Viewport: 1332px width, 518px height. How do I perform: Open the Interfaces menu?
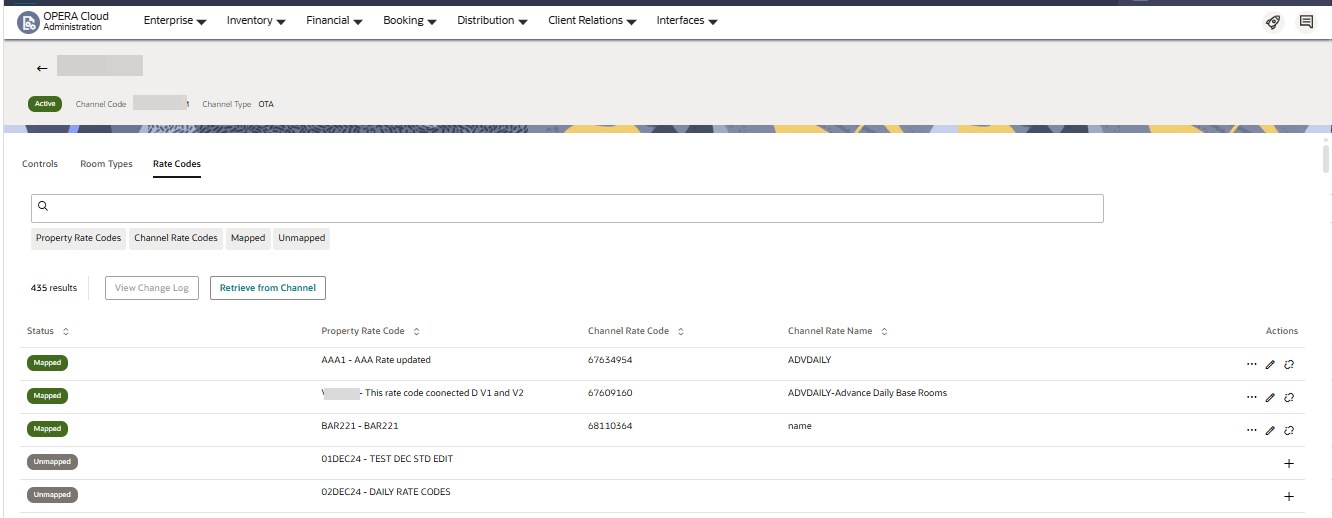[687, 21]
